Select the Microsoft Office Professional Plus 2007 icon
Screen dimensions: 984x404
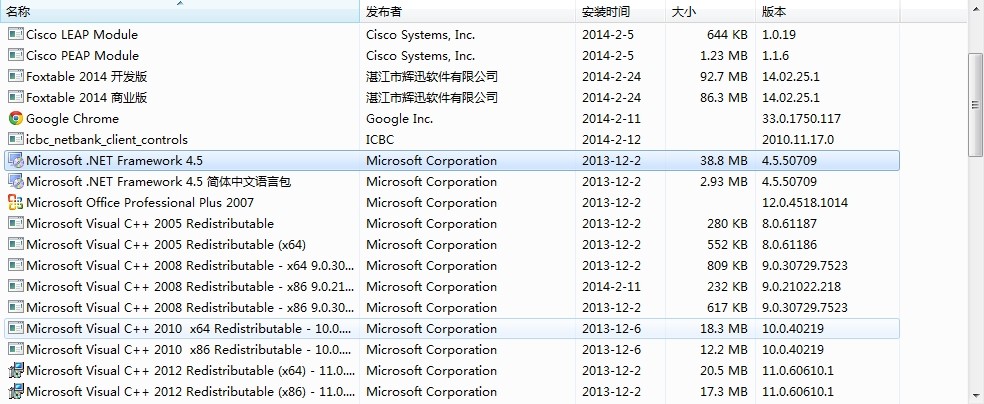(x=16, y=203)
